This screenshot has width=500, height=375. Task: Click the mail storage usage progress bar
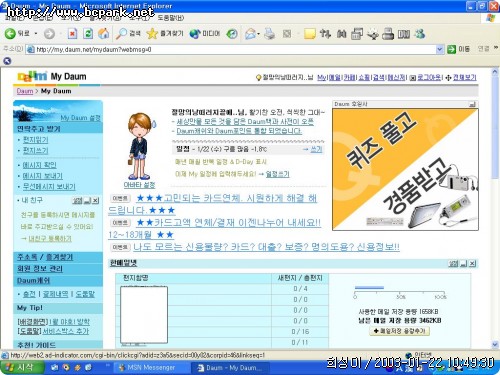coord(400,288)
